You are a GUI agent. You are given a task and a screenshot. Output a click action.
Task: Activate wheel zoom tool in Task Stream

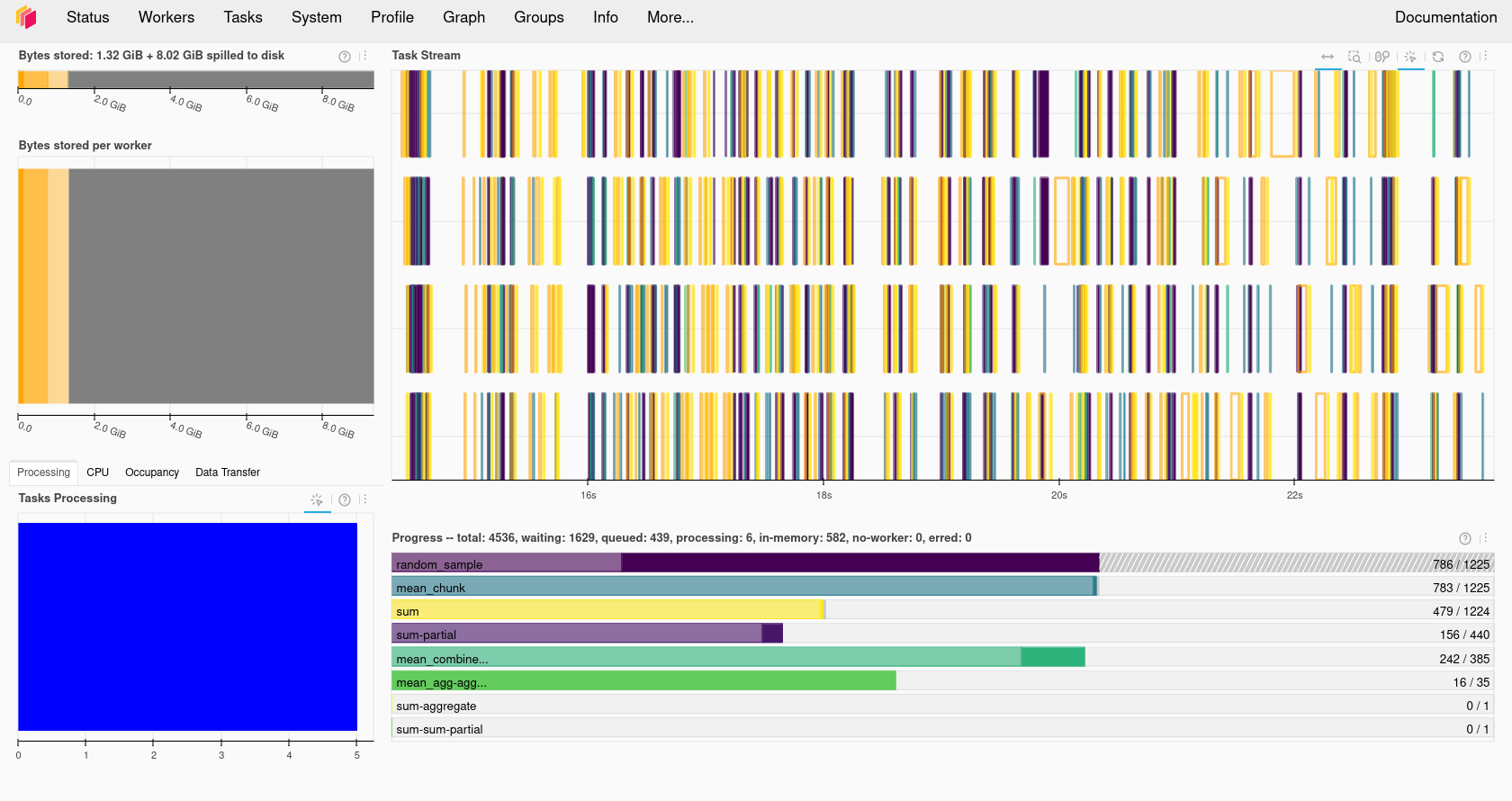click(1382, 57)
